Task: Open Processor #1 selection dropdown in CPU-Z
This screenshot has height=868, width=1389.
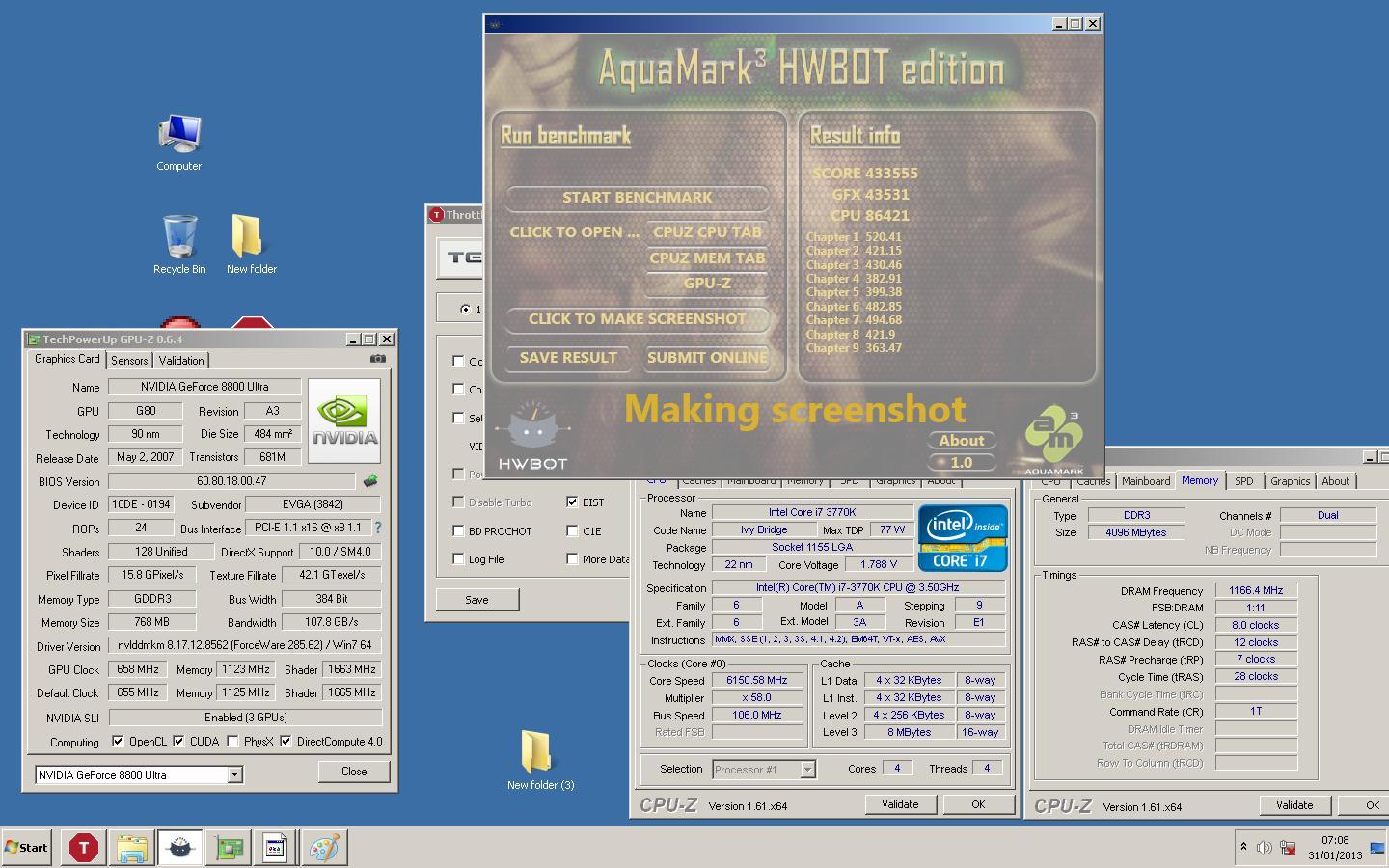Action: coord(808,769)
